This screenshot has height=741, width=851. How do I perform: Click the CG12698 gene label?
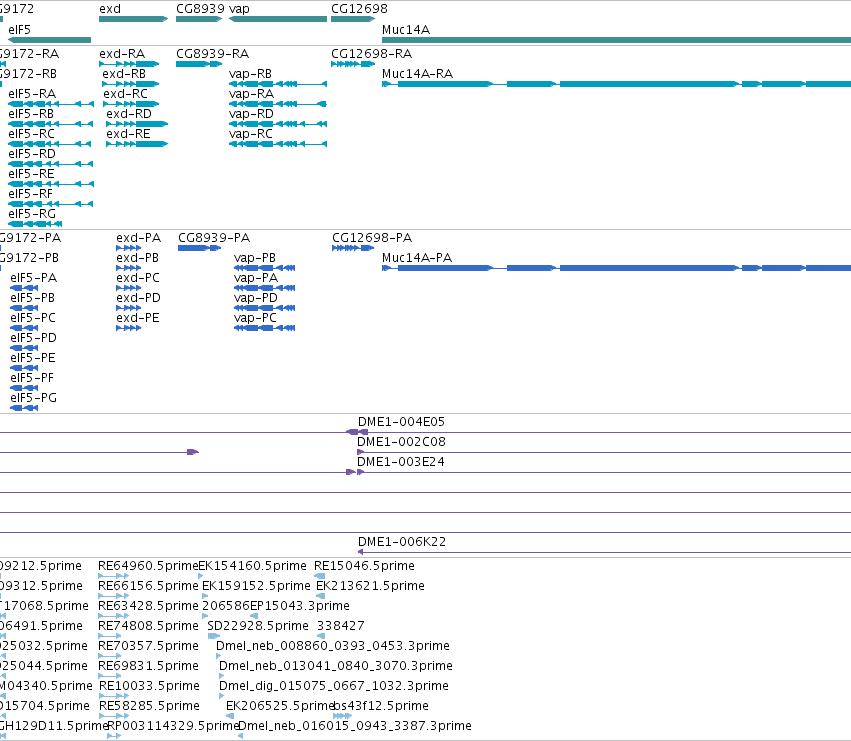(x=359, y=9)
